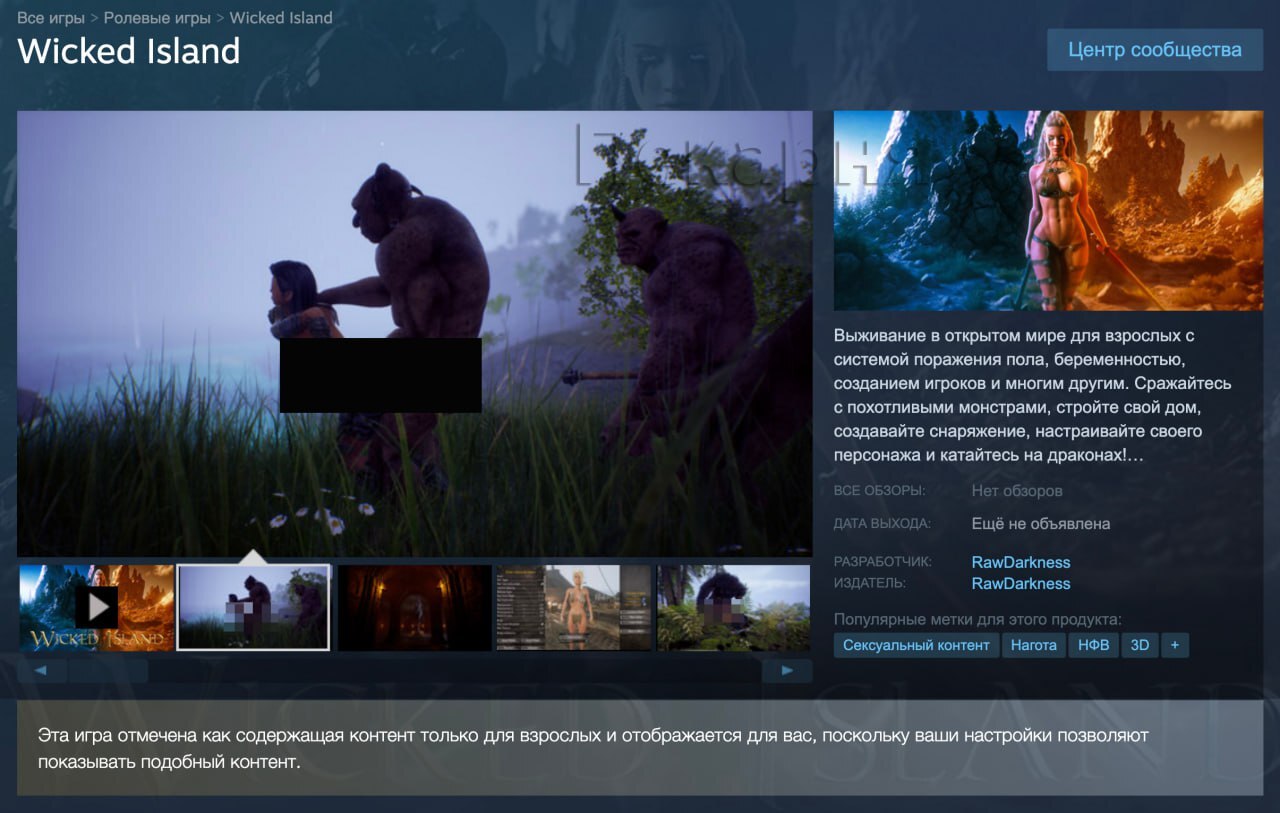Select the highlighted grassy scene thumbnail

pyautogui.click(x=253, y=608)
